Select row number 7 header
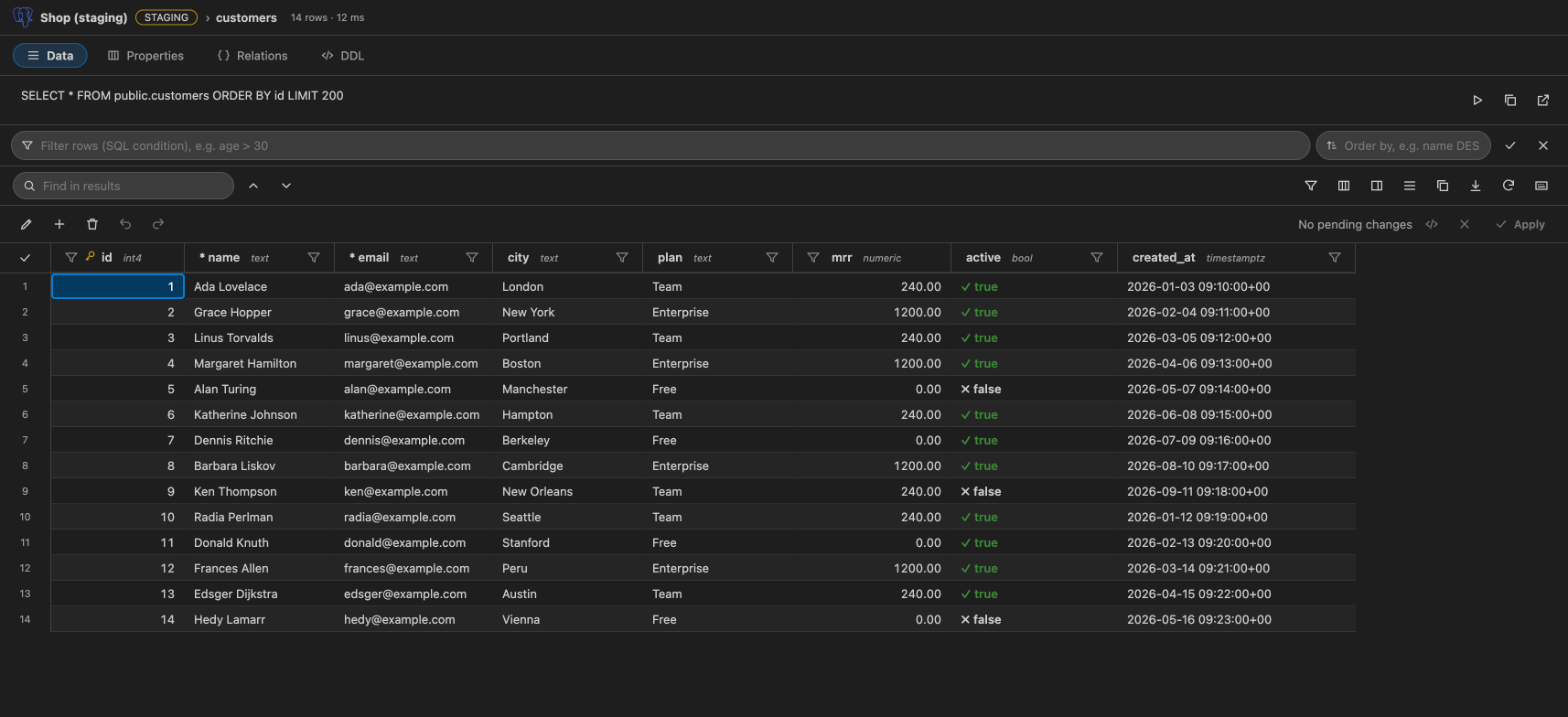The image size is (1568, 717). point(25,440)
